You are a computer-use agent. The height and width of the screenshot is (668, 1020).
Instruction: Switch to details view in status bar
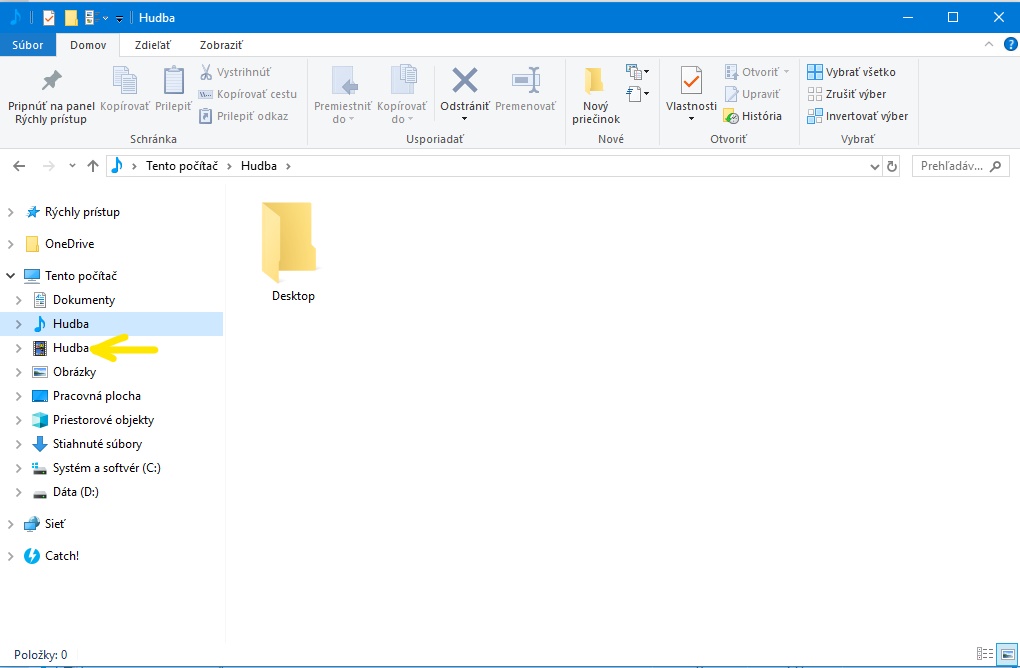pos(987,654)
